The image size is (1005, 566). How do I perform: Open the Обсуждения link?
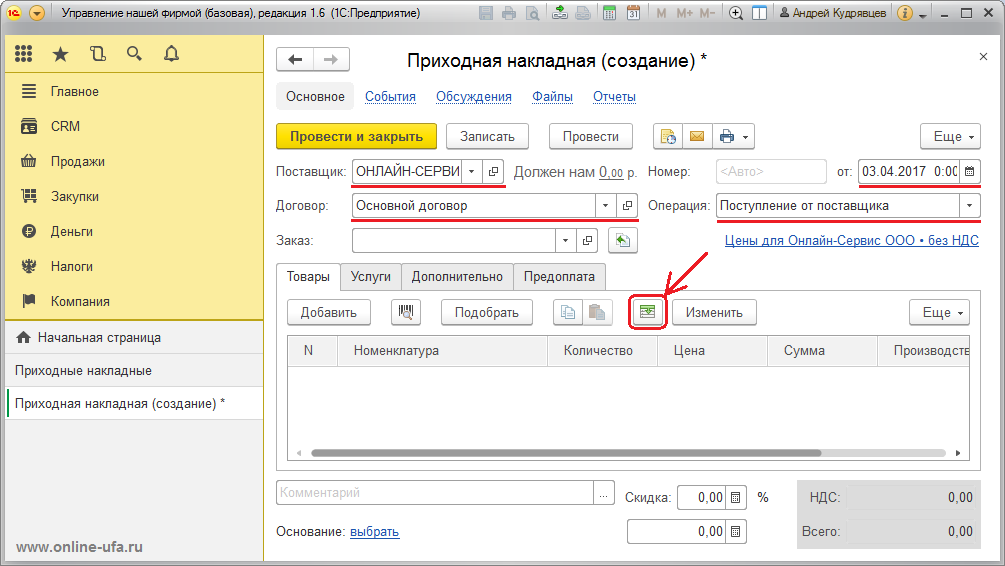(474, 96)
